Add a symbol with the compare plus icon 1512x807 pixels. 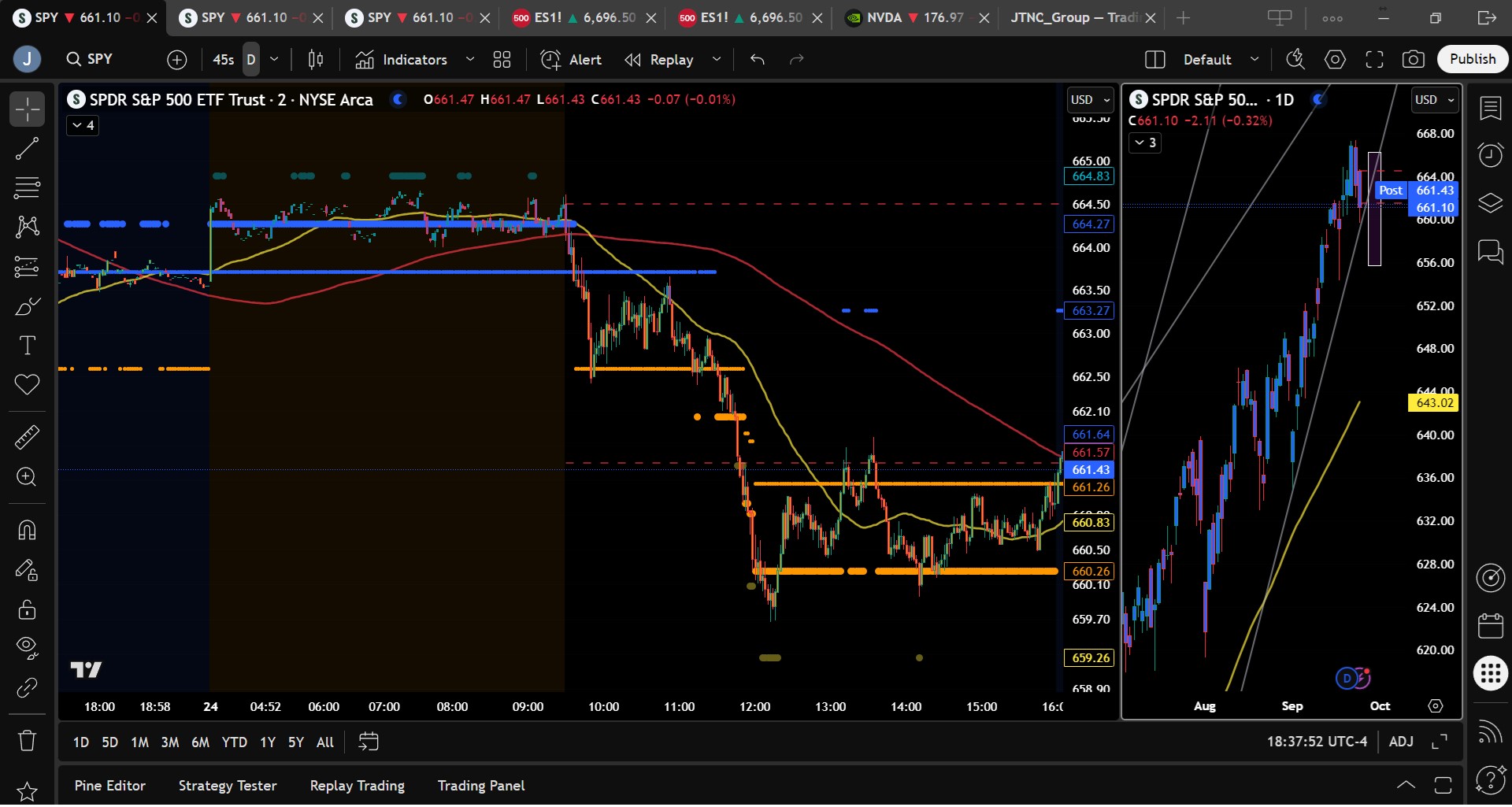click(177, 60)
